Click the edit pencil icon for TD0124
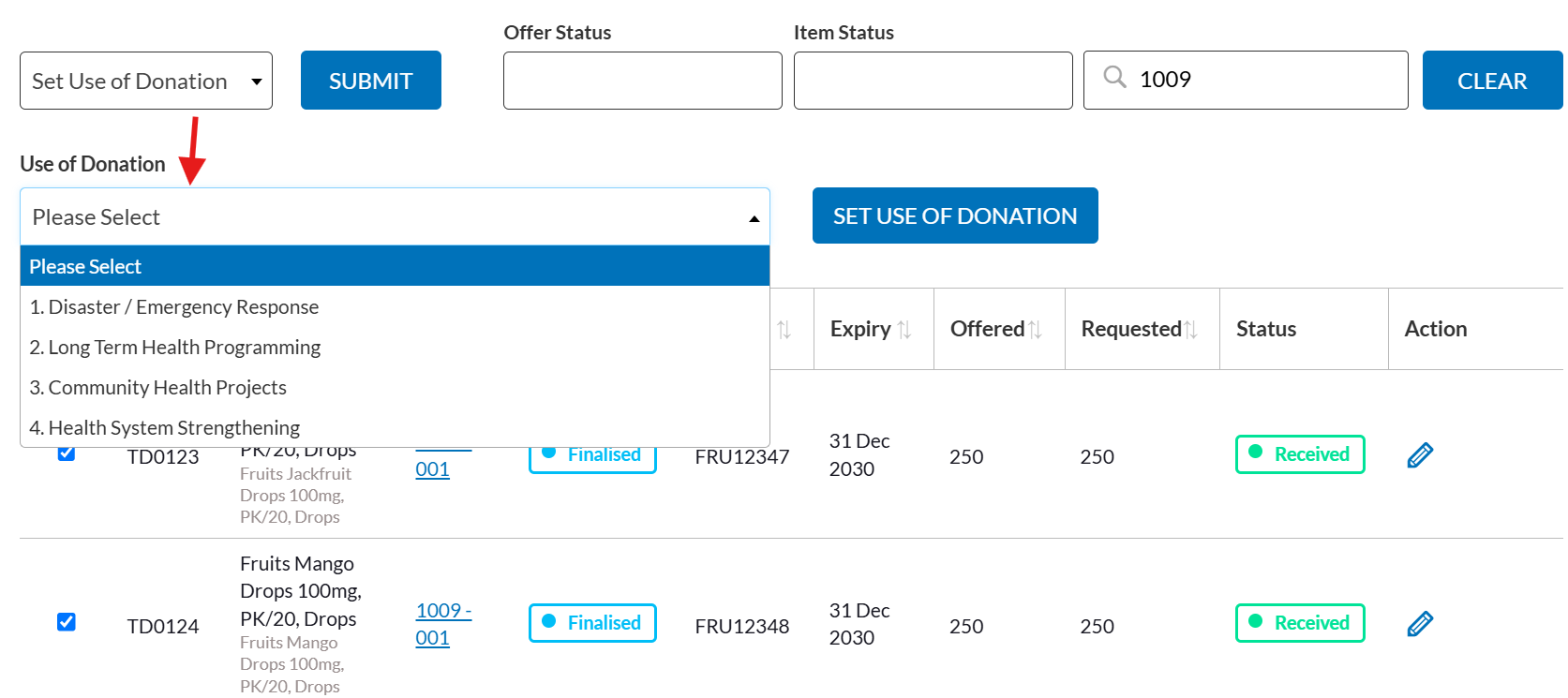1568x698 pixels. 1420,624
